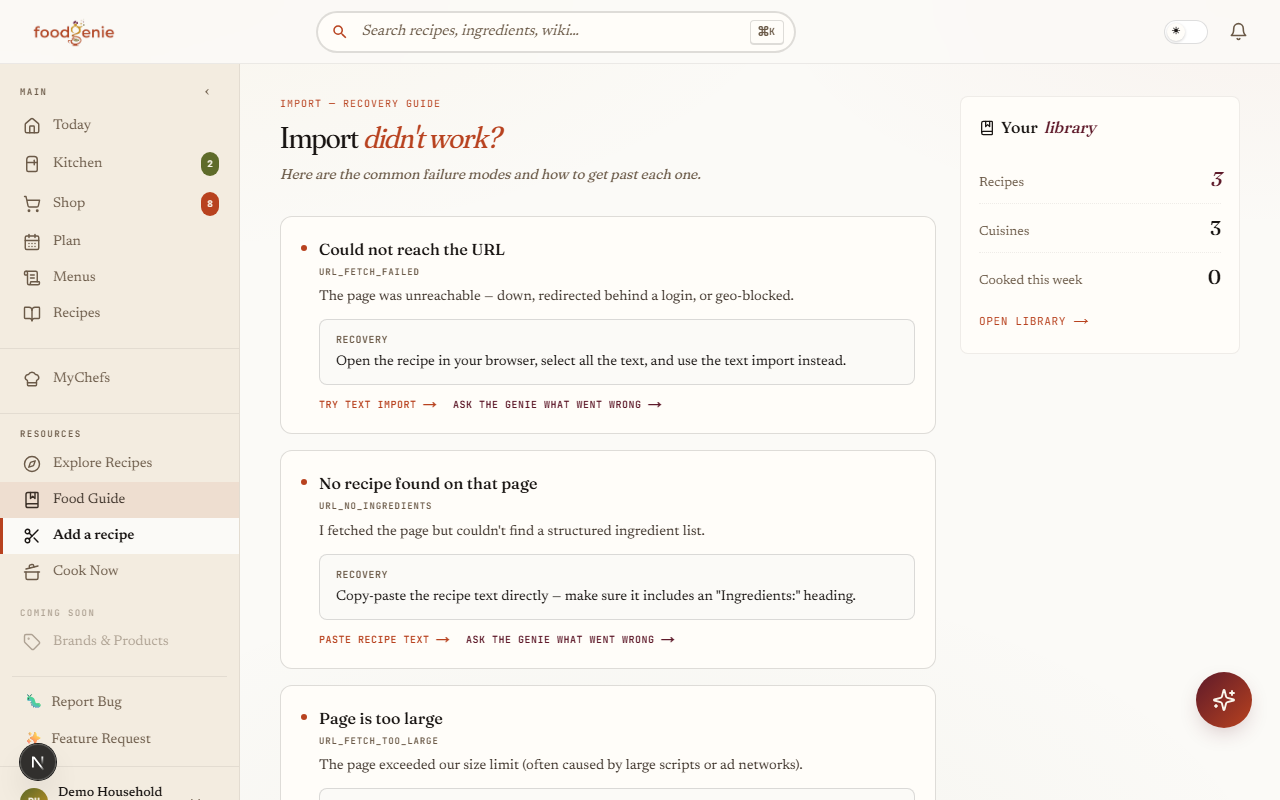
Task: Click the Report Bug caterpillar icon
Action: pyautogui.click(x=33, y=702)
